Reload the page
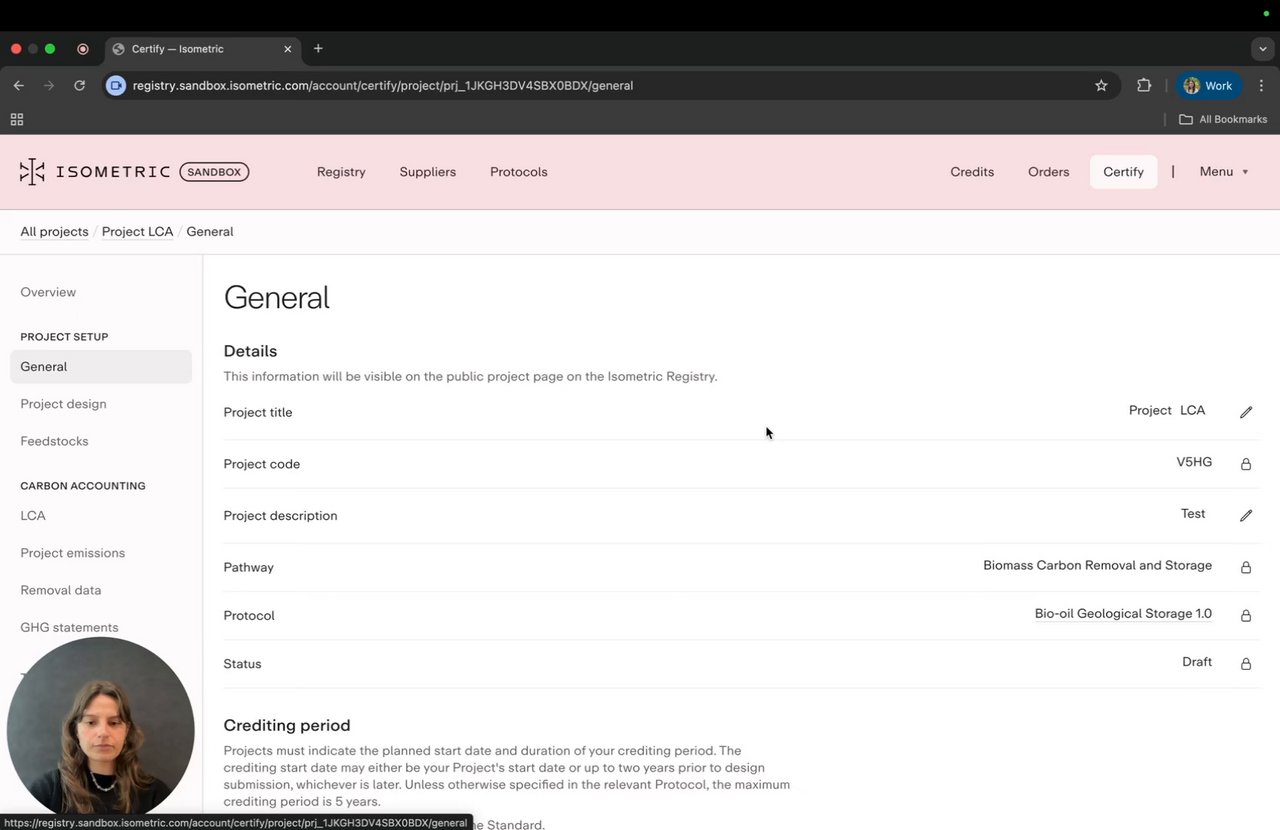Viewport: 1280px width, 830px height. coord(79,86)
